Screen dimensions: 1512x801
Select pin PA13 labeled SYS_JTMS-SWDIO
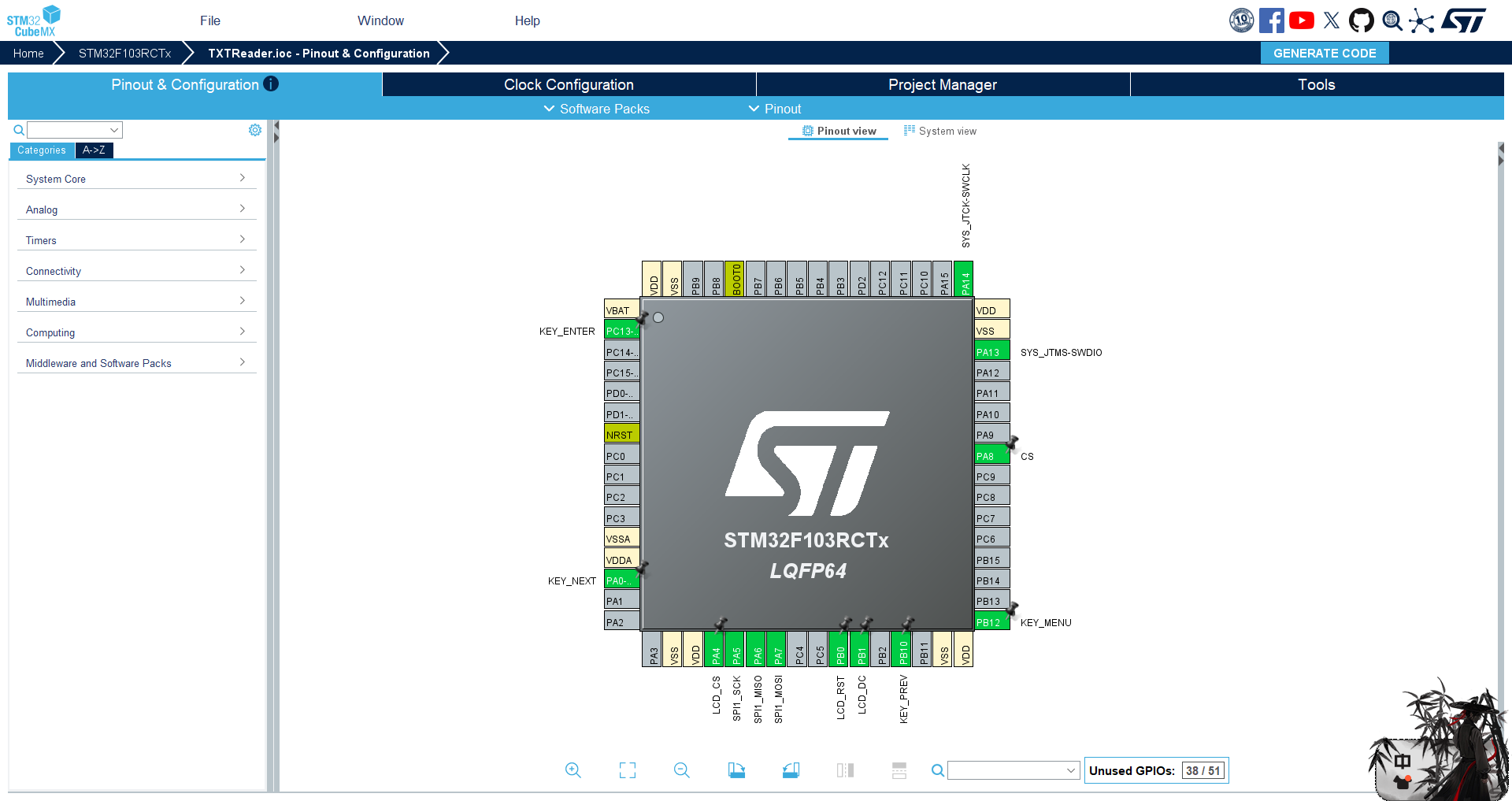(992, 352)
